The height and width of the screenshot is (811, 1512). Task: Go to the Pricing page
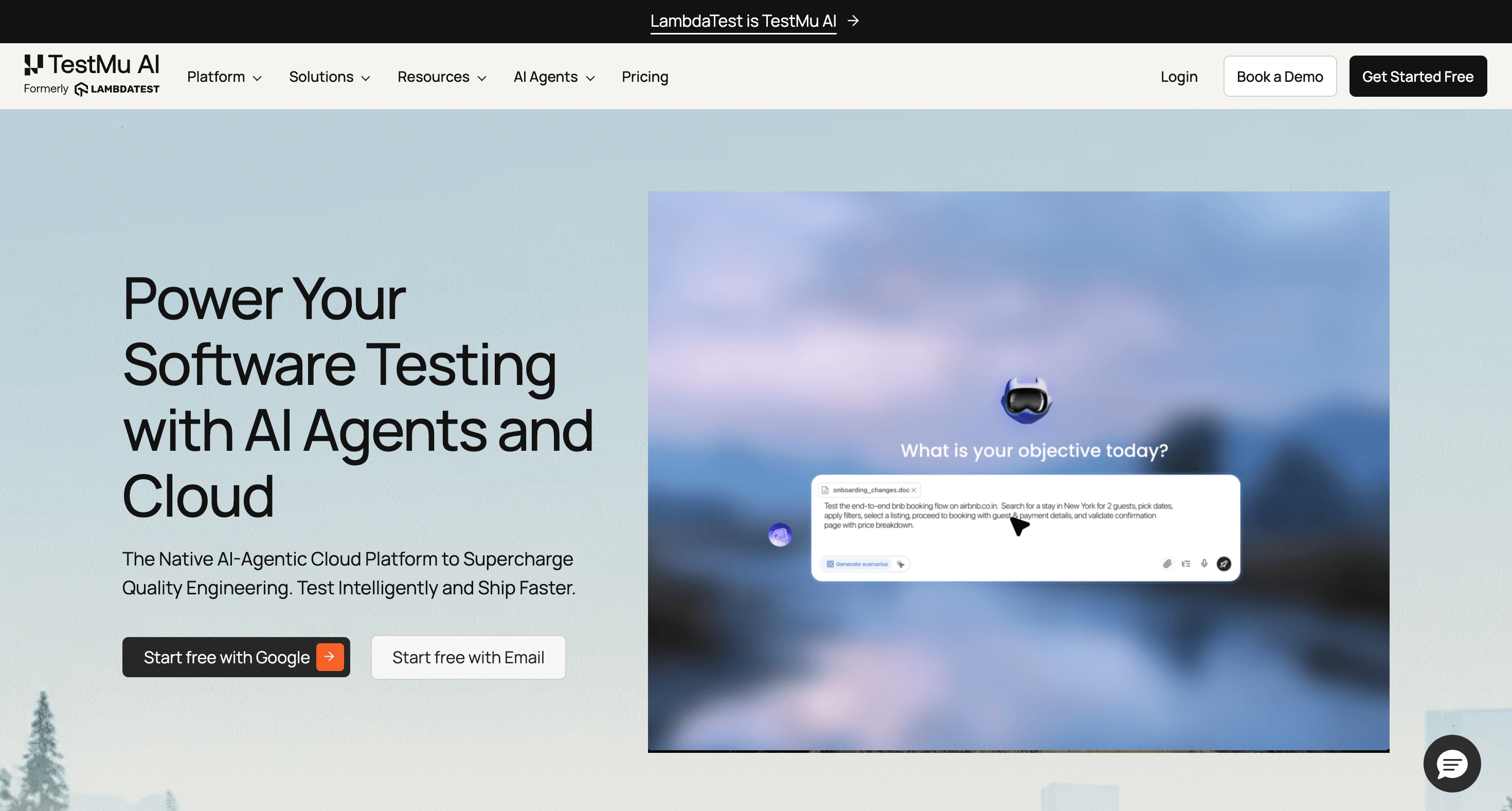(x=644, y=77)
